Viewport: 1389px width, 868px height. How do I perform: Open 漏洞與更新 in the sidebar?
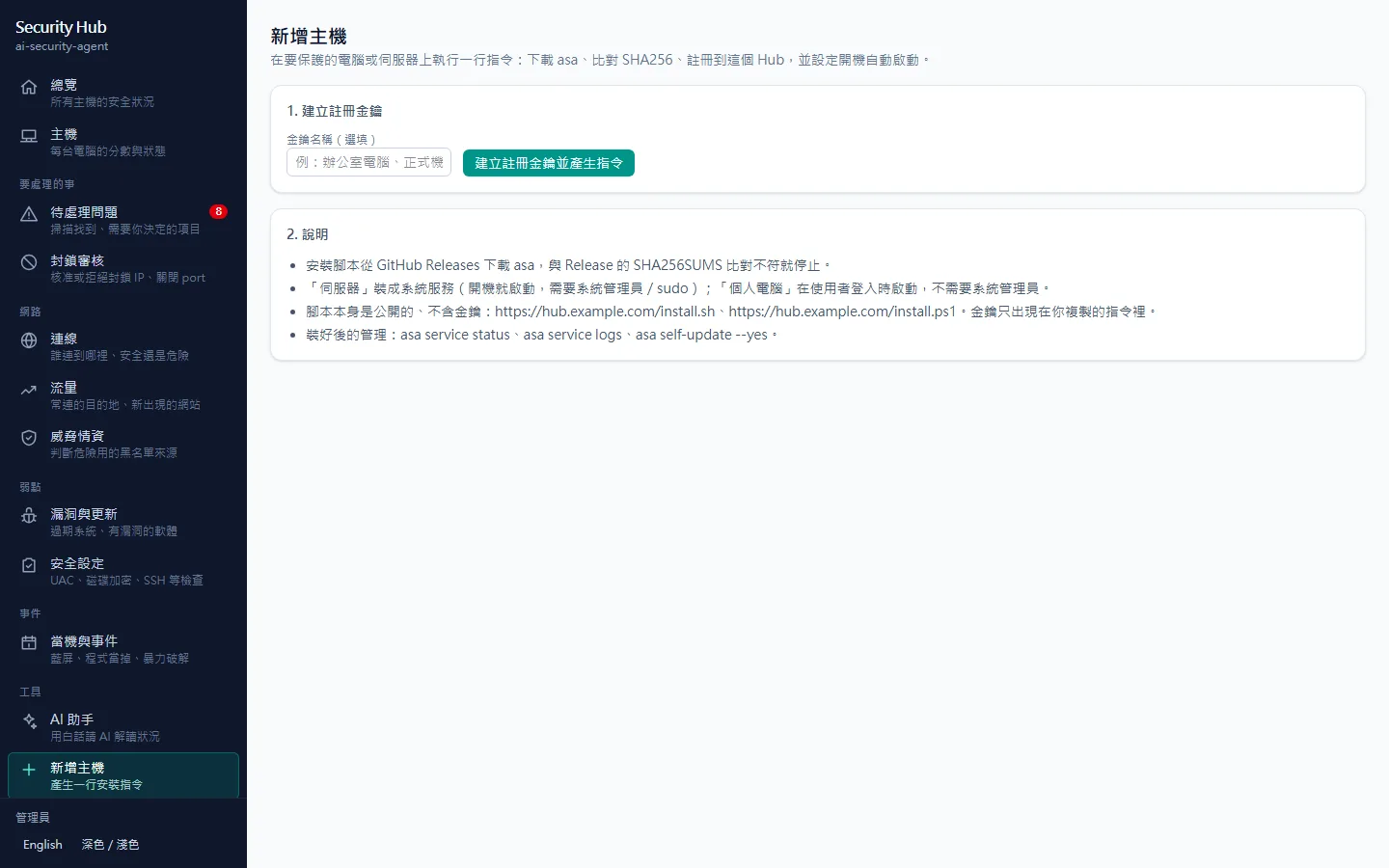pos(123,522)
